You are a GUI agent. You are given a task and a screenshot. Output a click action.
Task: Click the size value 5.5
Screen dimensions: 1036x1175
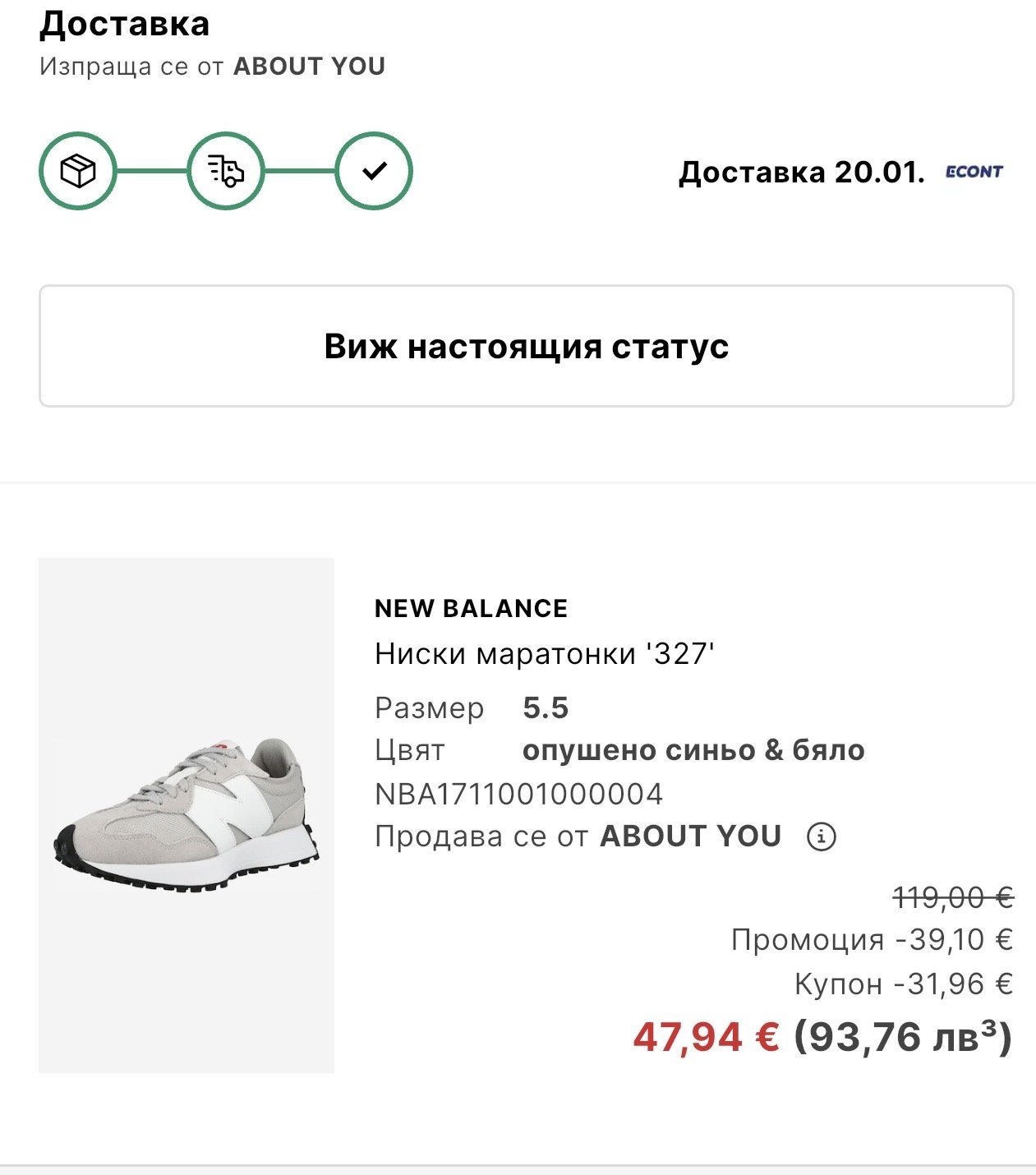click(x=546, y=708)
